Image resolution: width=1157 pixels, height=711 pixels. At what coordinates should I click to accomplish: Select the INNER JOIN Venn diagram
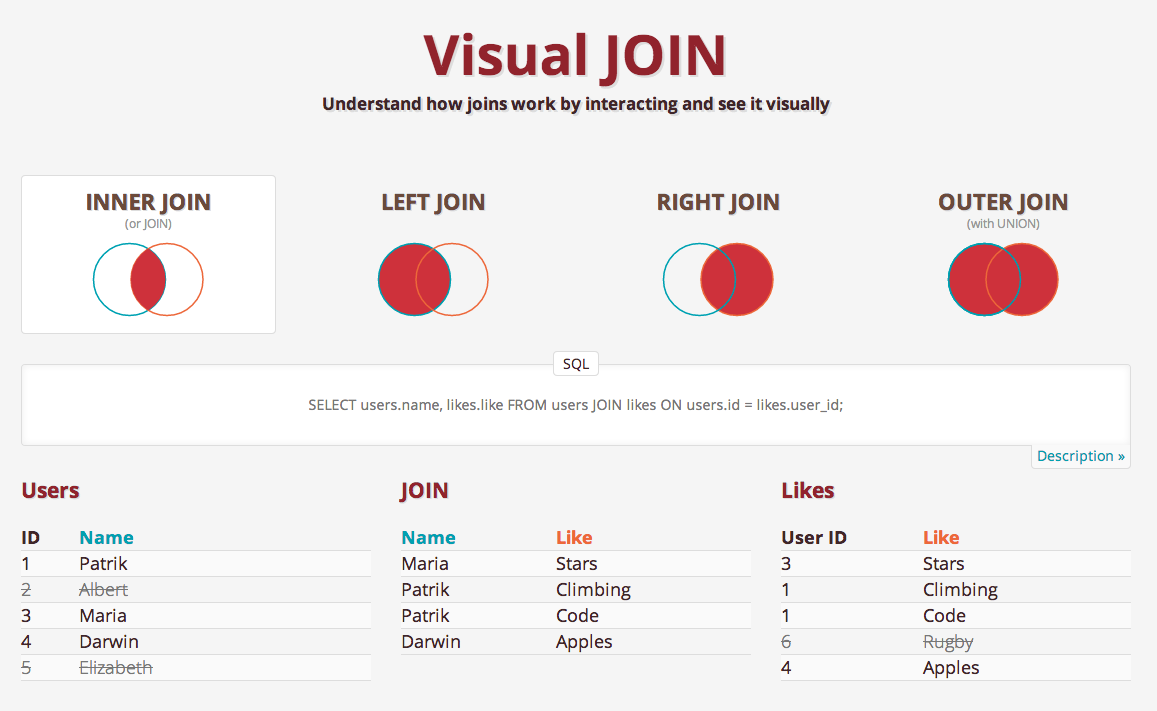tap(148, 279)
